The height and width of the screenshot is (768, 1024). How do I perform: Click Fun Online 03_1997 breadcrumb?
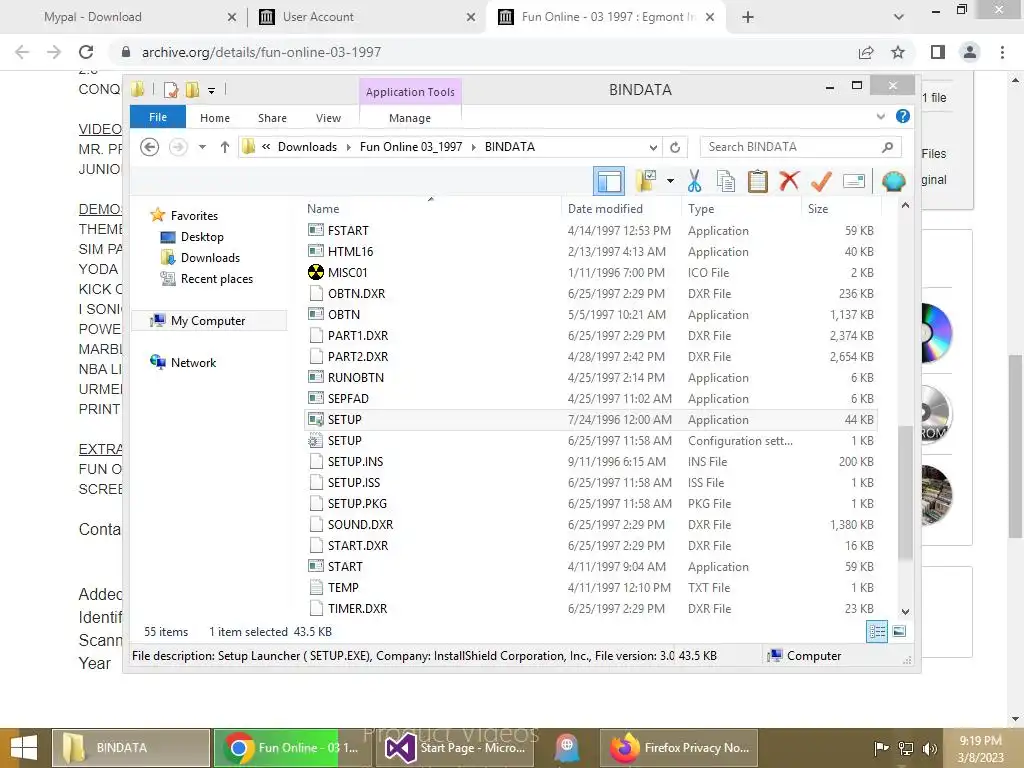(x=411, y=147)
